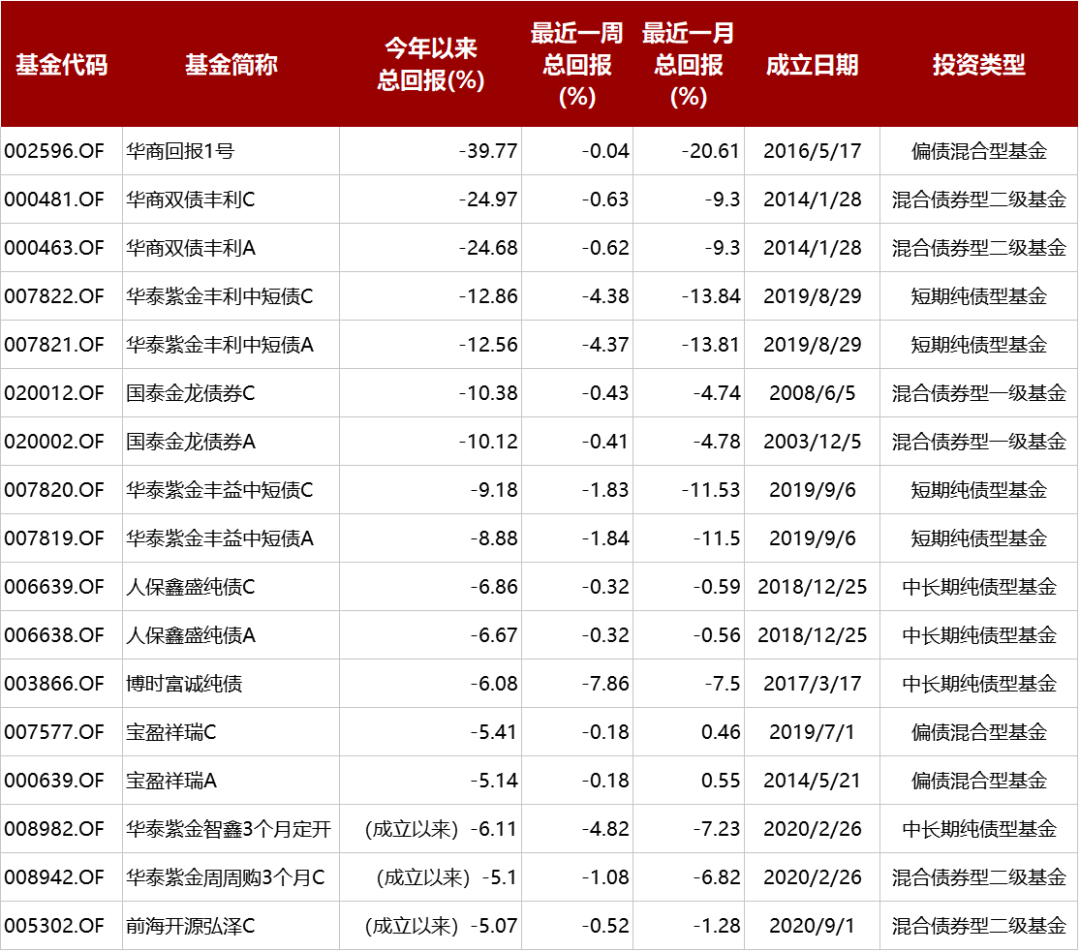Click the date 2003/12/5
Screen dimensions: 1080x952
(x=812, y=441)
